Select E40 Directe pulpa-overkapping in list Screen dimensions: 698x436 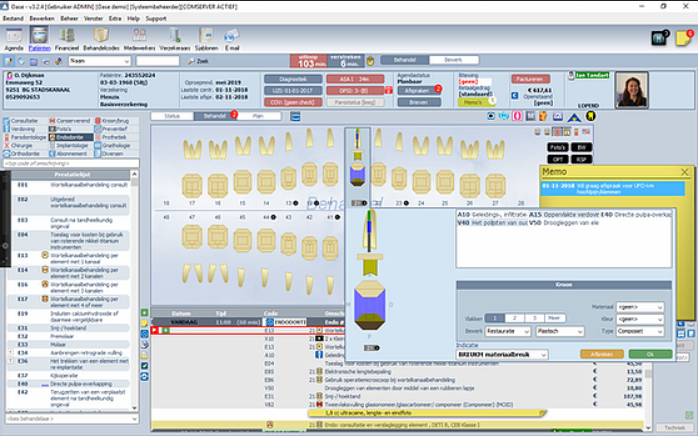[71, 384]
